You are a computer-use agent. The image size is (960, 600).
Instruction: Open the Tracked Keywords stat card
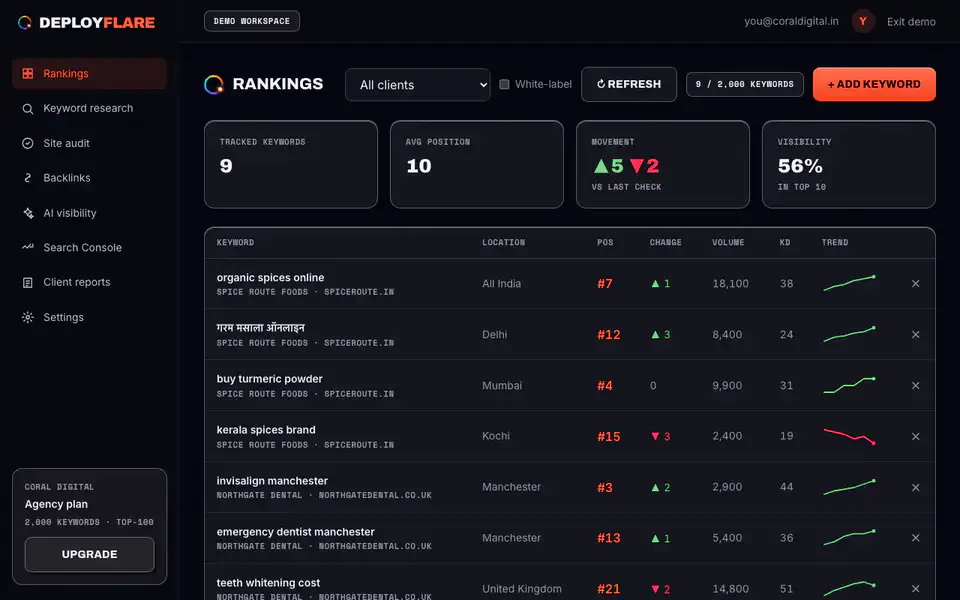click(x=291, y=164)
